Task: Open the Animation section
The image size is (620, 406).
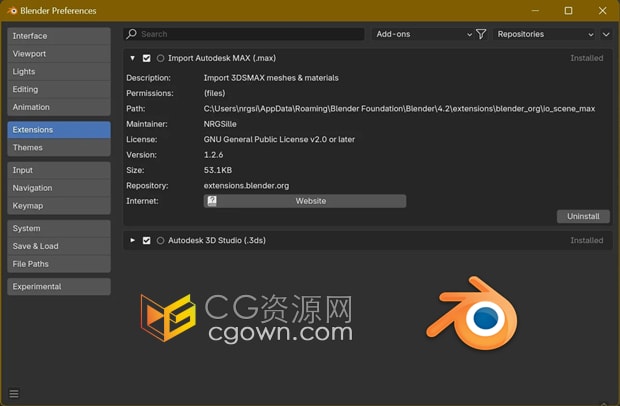Action: [59, 107]
